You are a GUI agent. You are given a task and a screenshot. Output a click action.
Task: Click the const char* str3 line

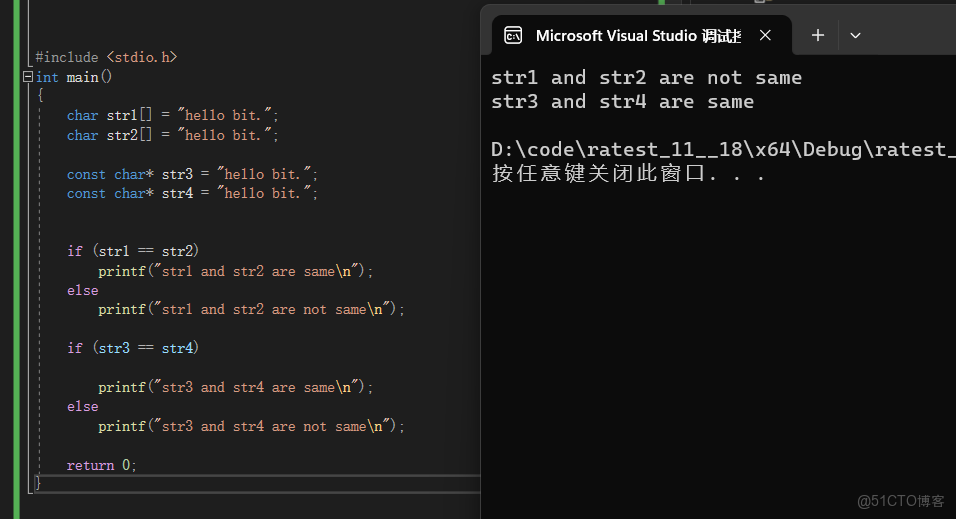(192, 174)
